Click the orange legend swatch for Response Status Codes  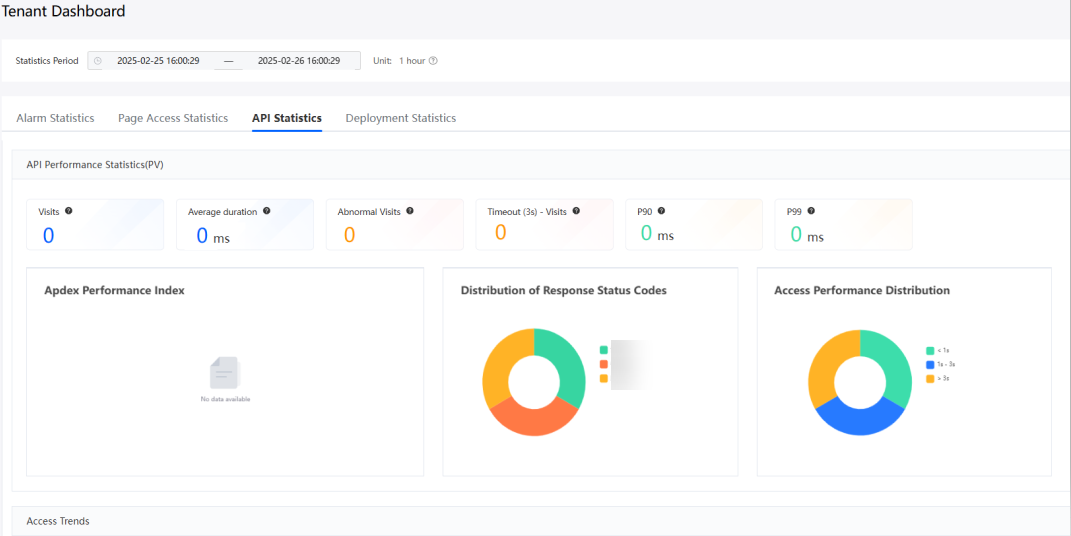point(604,365)
